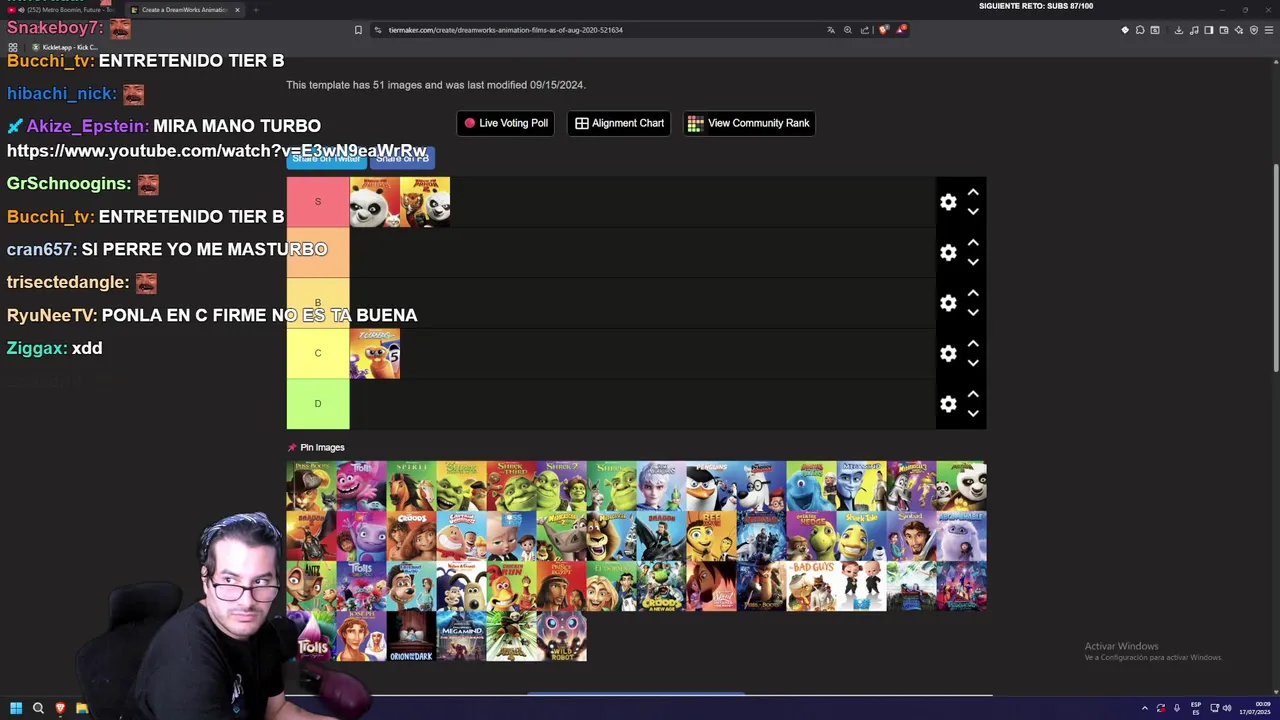Open Brave Rewards triangle icon
The width and height of the screenshot is (1280, 720).
pos(901,30)
